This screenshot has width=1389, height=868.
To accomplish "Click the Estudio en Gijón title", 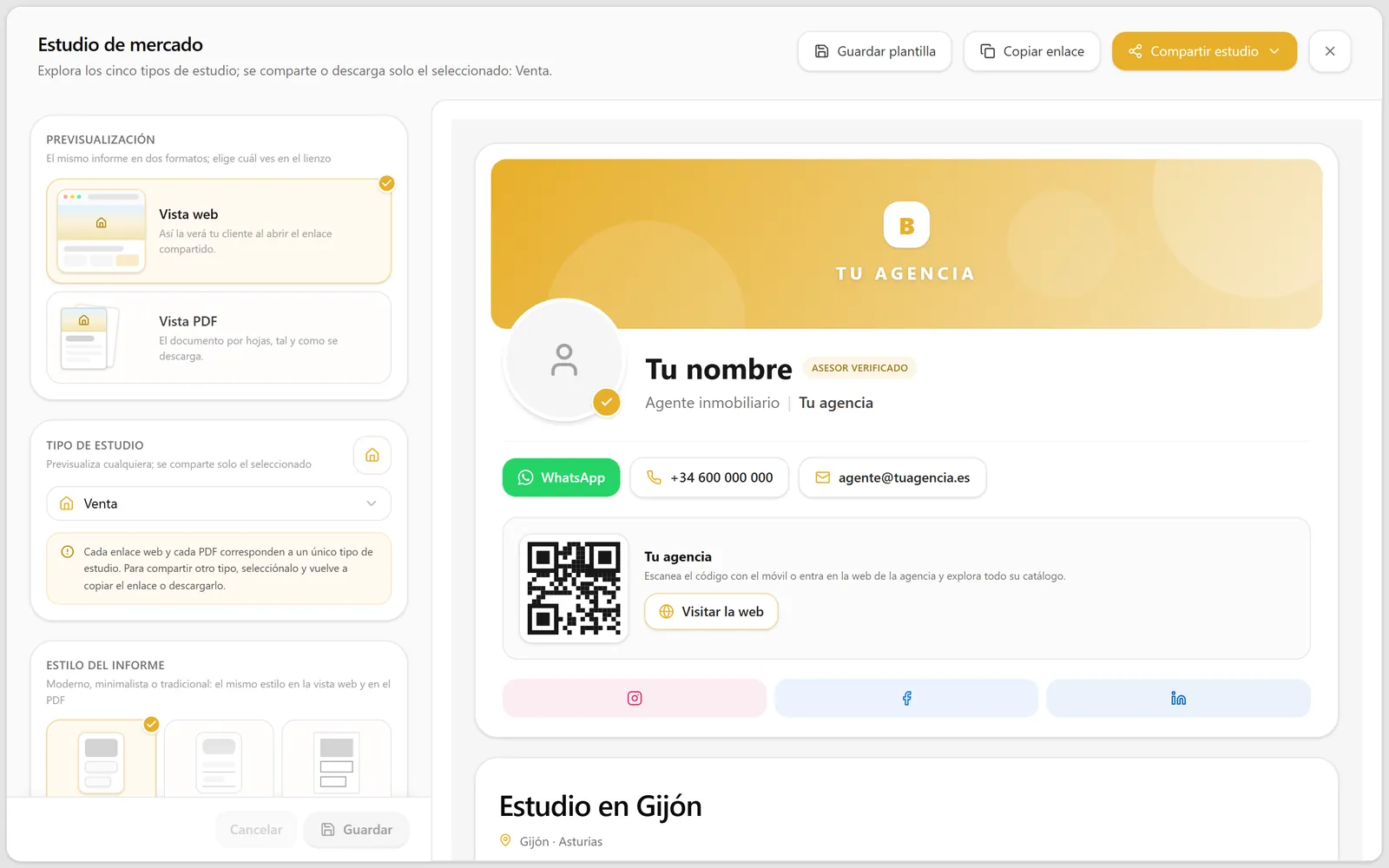I will (x=601, y=806).
